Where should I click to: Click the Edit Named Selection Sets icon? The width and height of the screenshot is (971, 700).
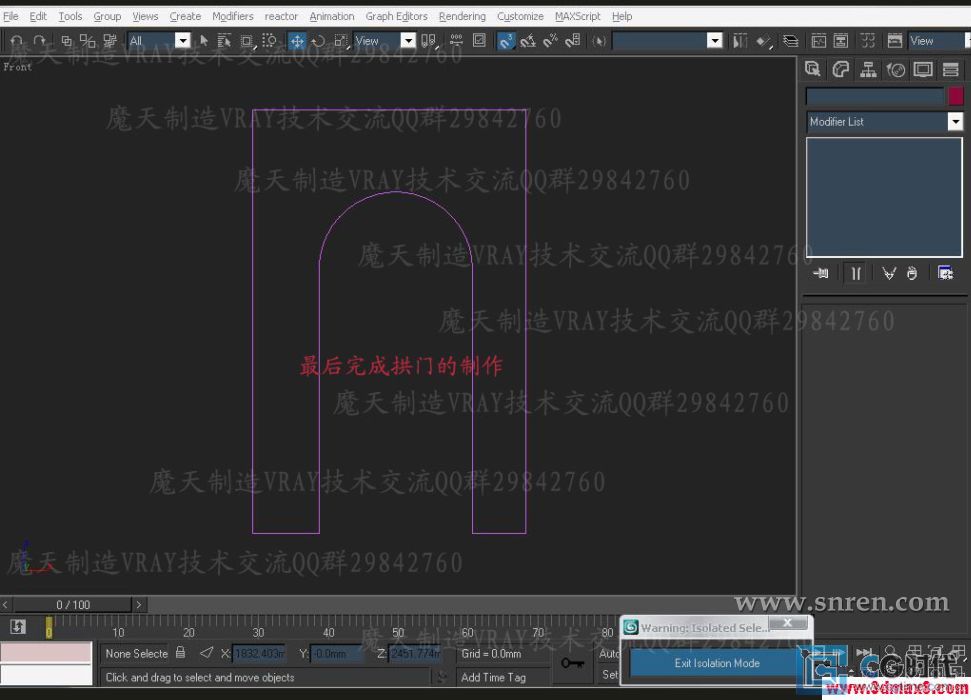point(599,41)
